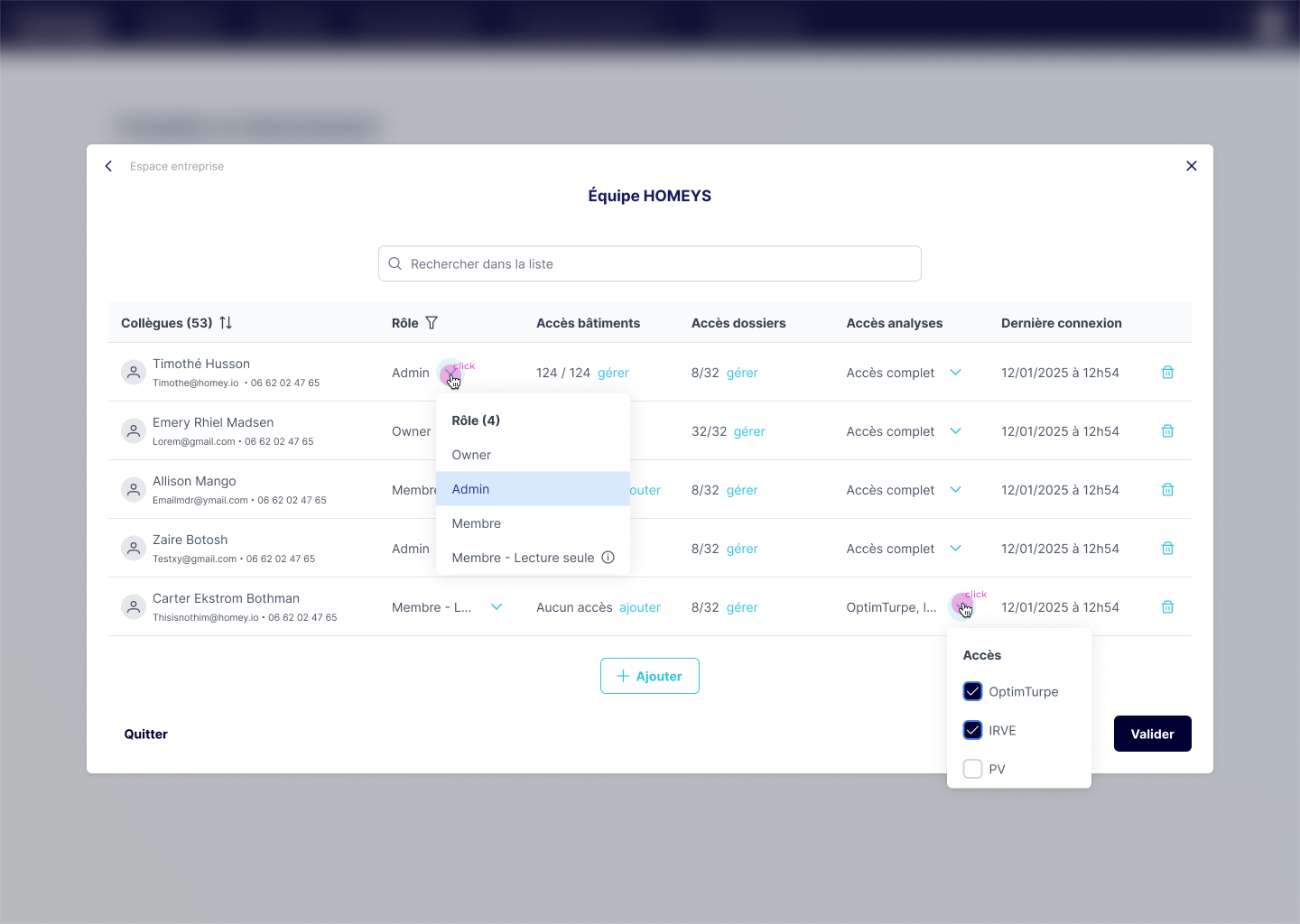Click gérer link for Timothé's buildings access
Screen dimensions: 1300x924
[613, 373]
